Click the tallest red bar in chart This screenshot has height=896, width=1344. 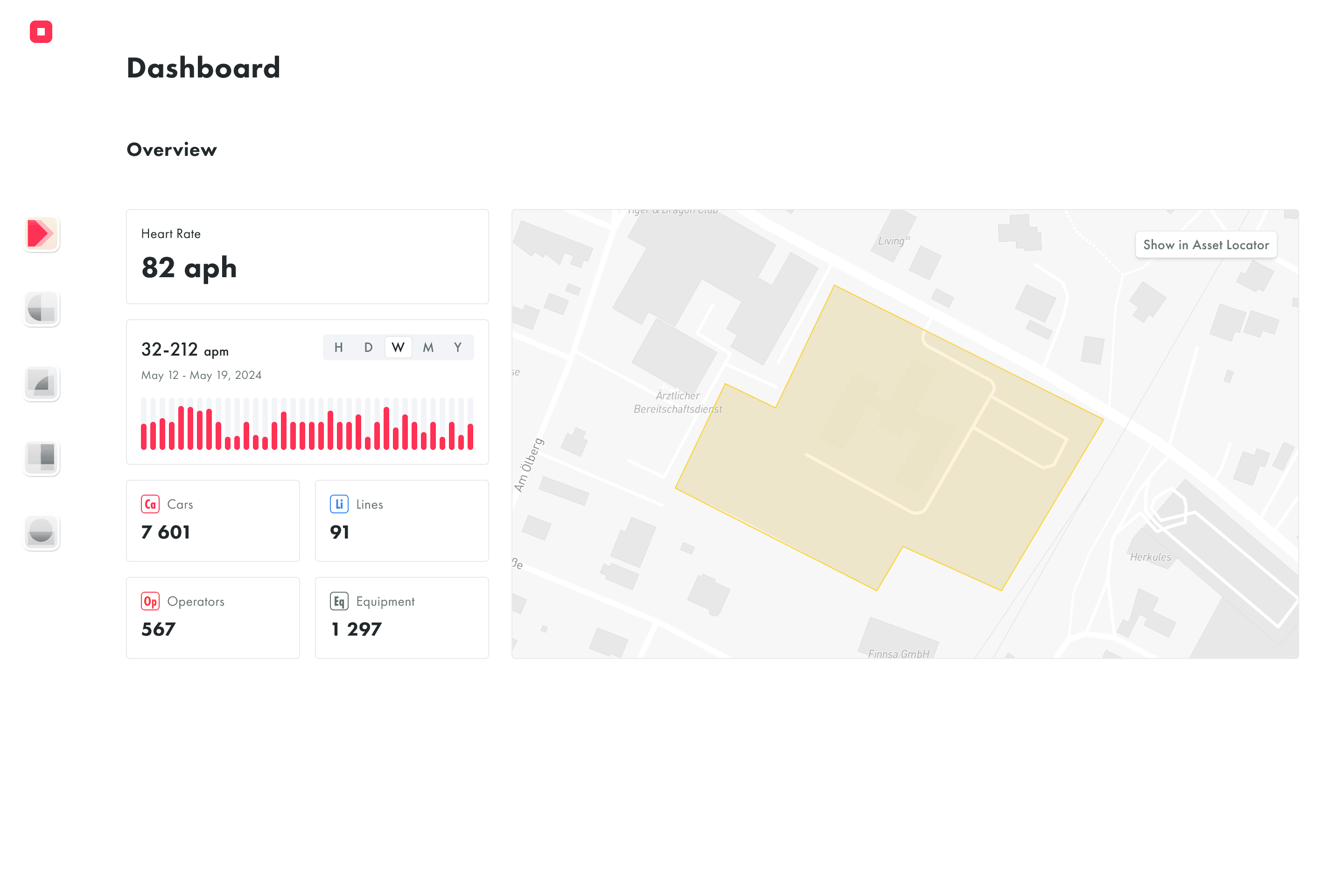pyautogui.click(x=181, y=428)
